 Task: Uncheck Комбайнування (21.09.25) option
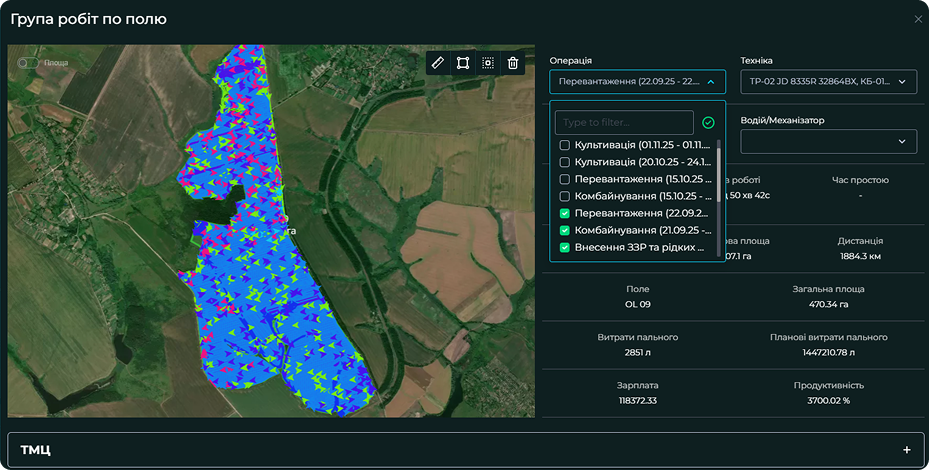pyautogui.click(x=565, y=230)
